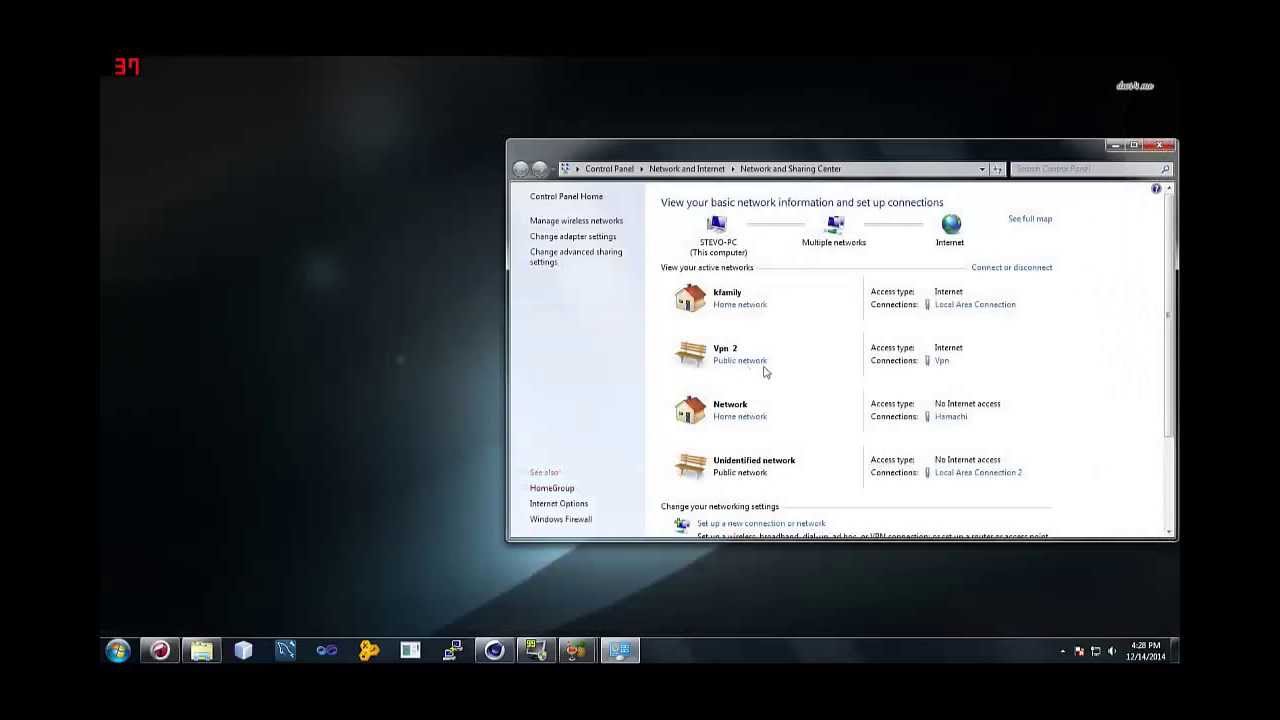Open the red circular app on taskbar
Screen dimensions: 1280x720
coord(160,651)
